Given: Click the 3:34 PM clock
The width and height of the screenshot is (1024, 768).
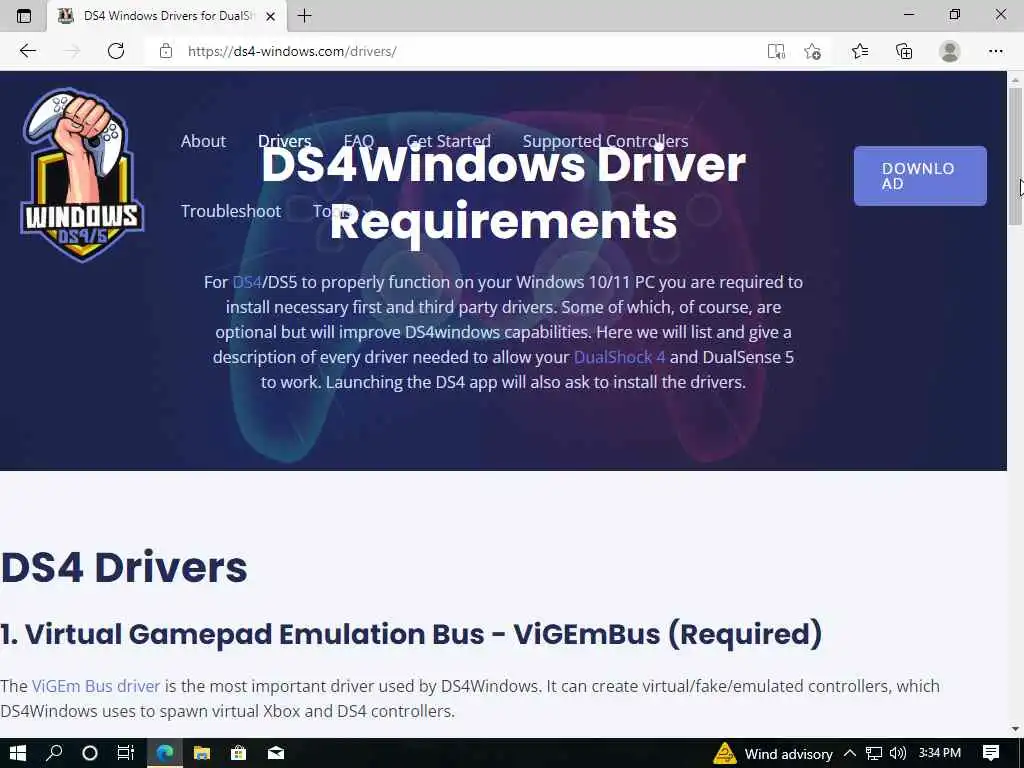Looking at the screenshot, I should [x=940, y=753].
